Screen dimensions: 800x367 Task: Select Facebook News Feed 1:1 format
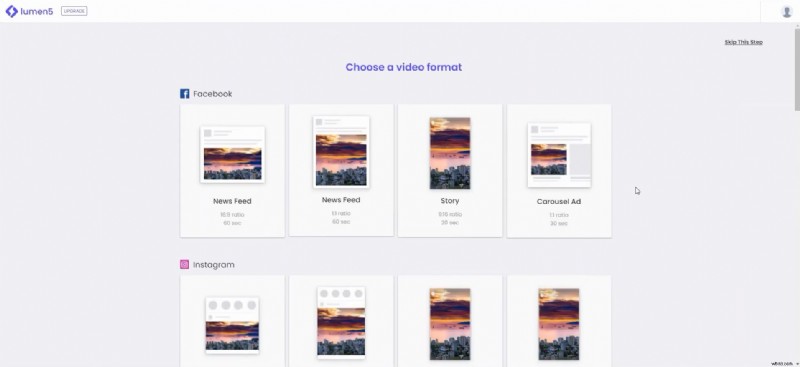(x=341, y=170)
